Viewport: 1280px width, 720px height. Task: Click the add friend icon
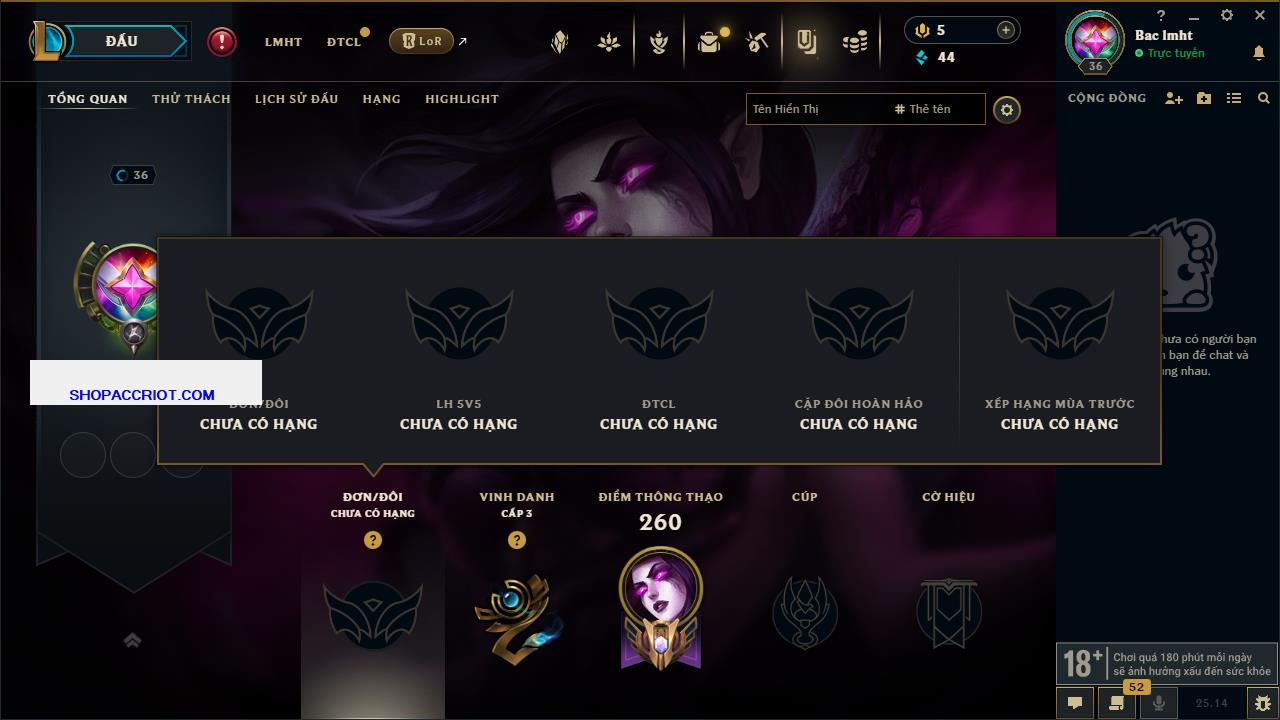(1174, 98)
